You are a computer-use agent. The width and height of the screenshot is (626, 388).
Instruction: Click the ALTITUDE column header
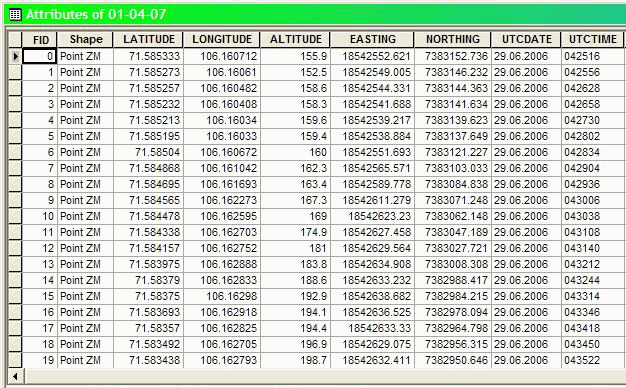[295, 40]
